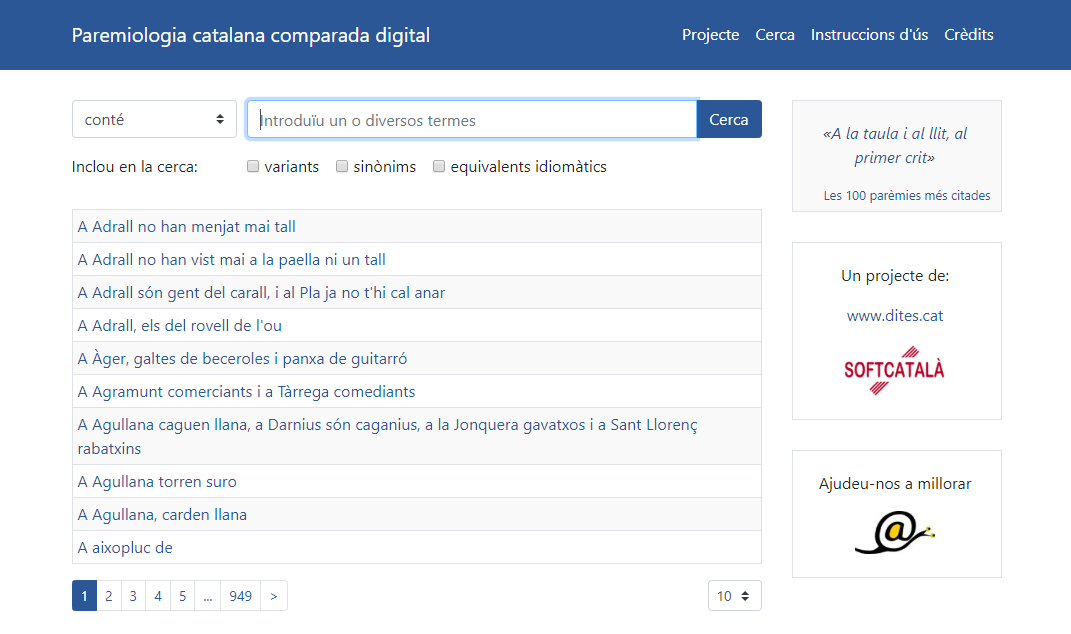The width and height of the screenshot is (1071, 634).
Task: Select 'A Agramunt comerciants i a Tàrrega comediants'
Action: tap(246, 392)
